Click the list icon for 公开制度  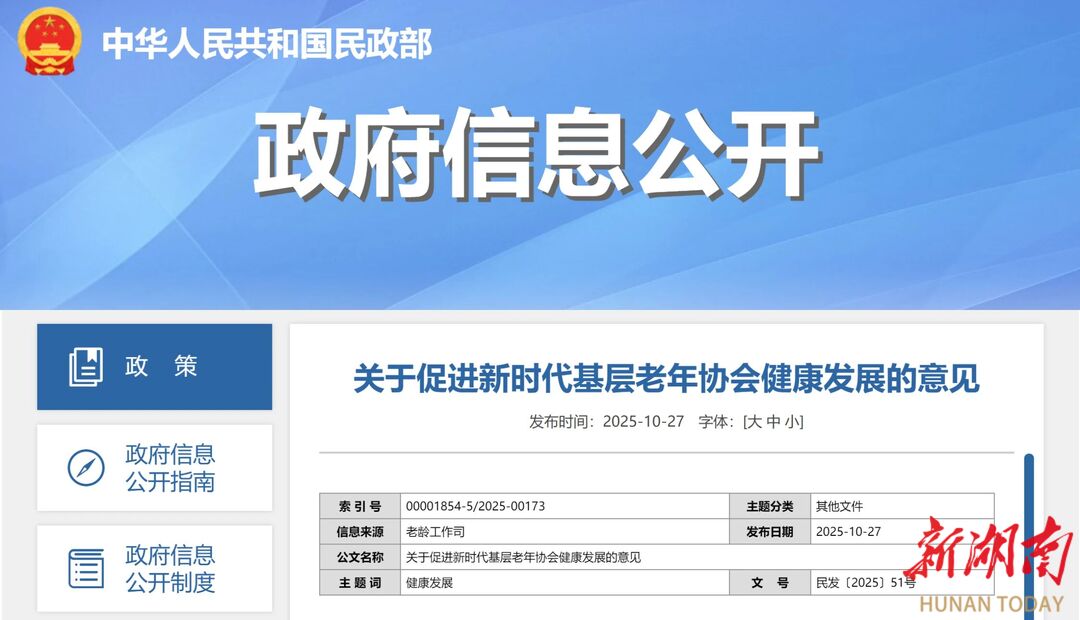86,568
